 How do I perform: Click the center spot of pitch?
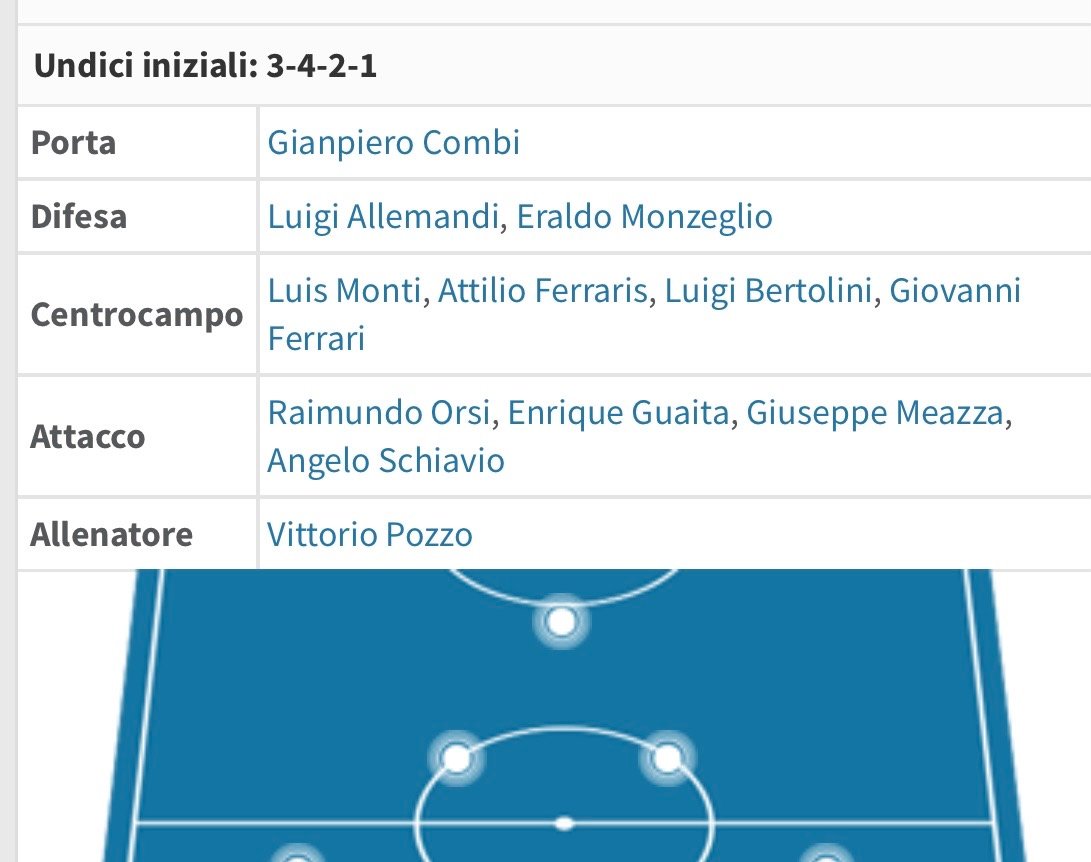coord(564,824)
